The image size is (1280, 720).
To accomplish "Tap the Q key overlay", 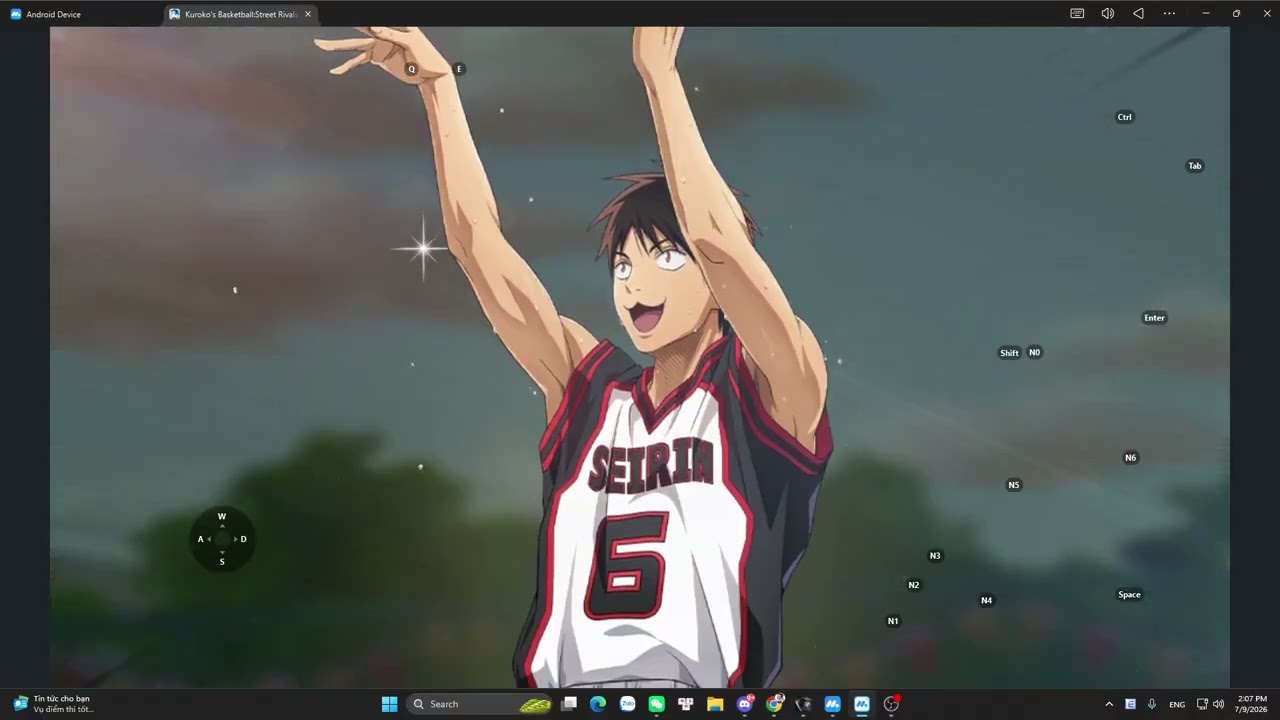I will 411,69.
